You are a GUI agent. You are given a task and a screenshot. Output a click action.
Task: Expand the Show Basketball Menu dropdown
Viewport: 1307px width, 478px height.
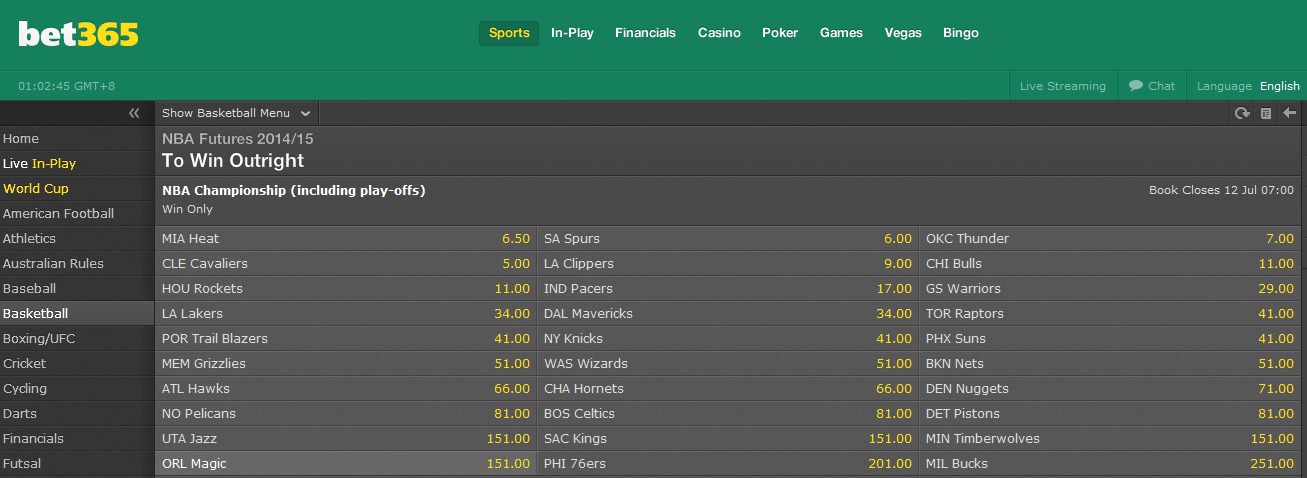point(236,113)
